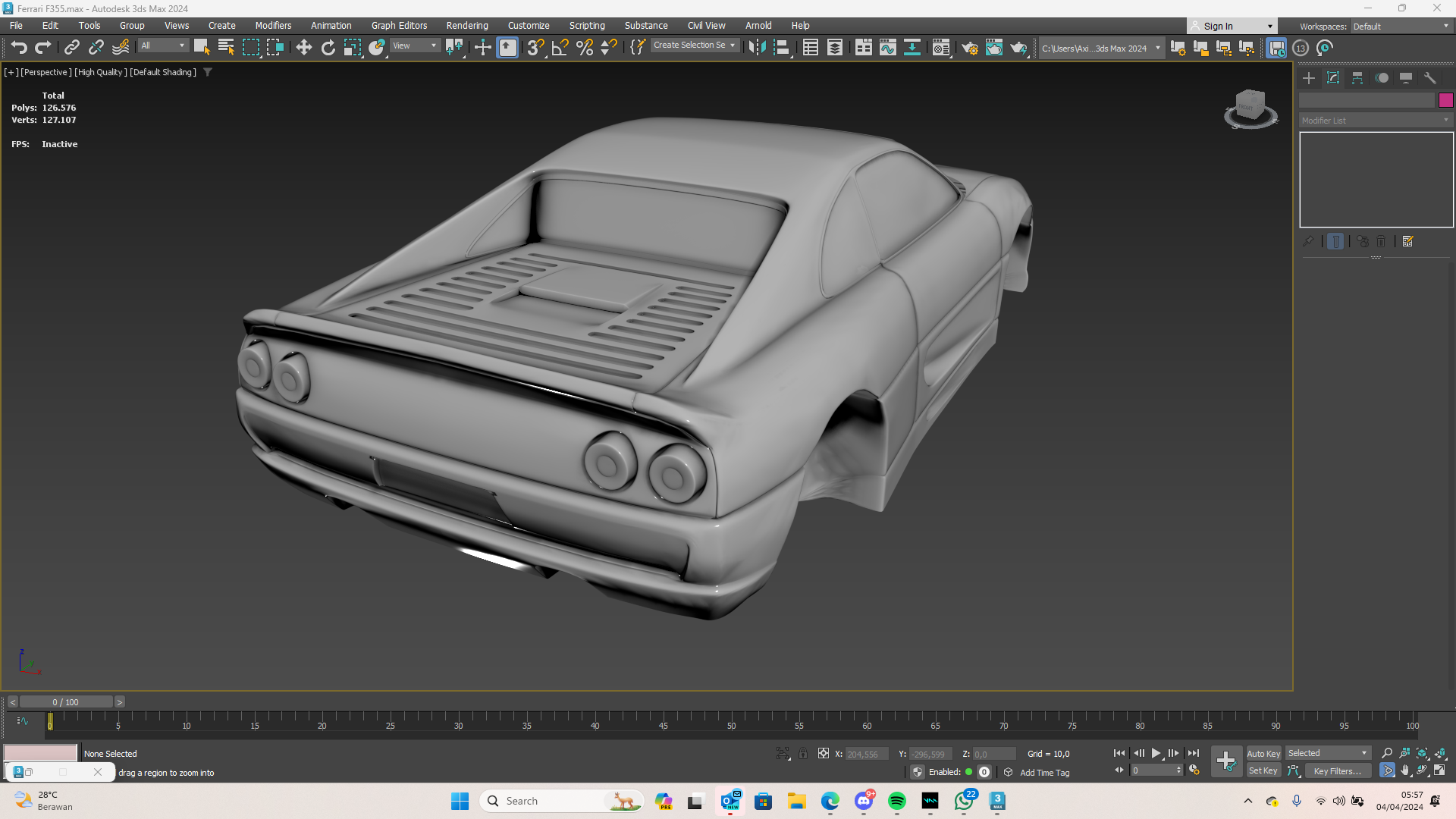This screenshot has height=819, width=1456.
Task: Open the Rendering menu
Action: [466, 26]
